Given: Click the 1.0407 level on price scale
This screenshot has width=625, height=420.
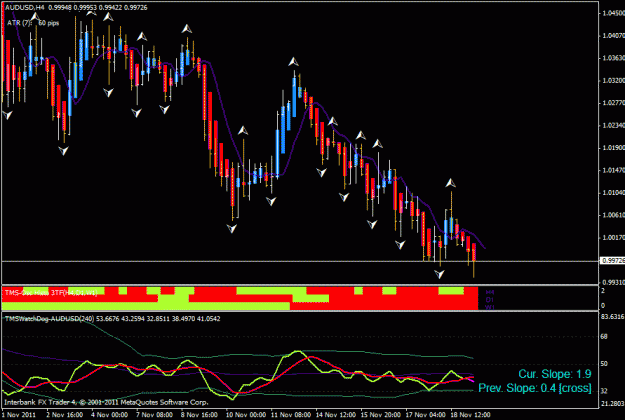Looking at the screenshot, I should click(614, 36).
